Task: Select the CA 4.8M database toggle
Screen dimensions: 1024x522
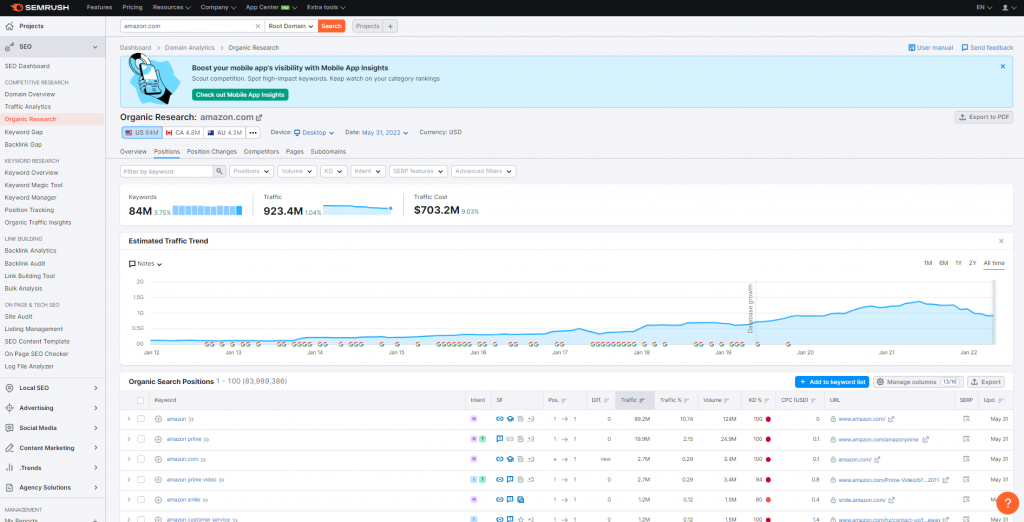Action: [182, 133]
